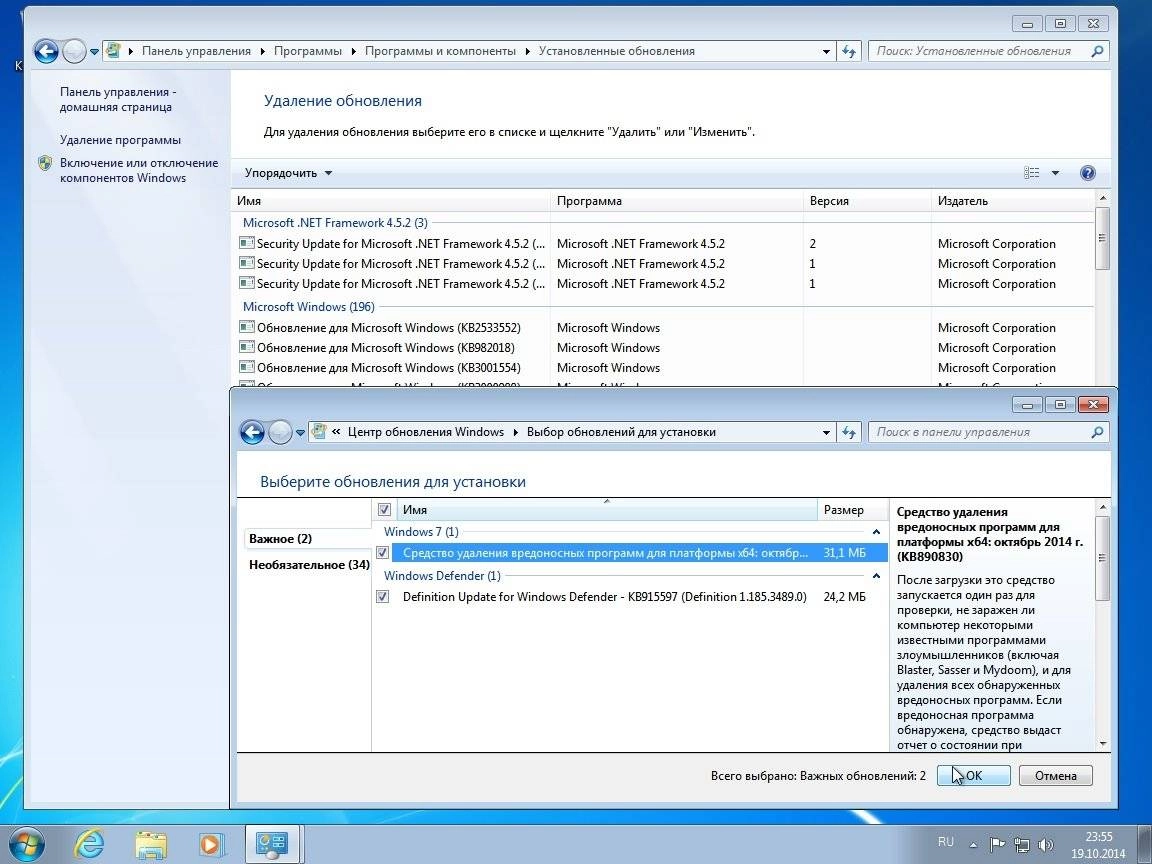Open Включение или отключение компонентов Windows link

click(x=139, y=170)
